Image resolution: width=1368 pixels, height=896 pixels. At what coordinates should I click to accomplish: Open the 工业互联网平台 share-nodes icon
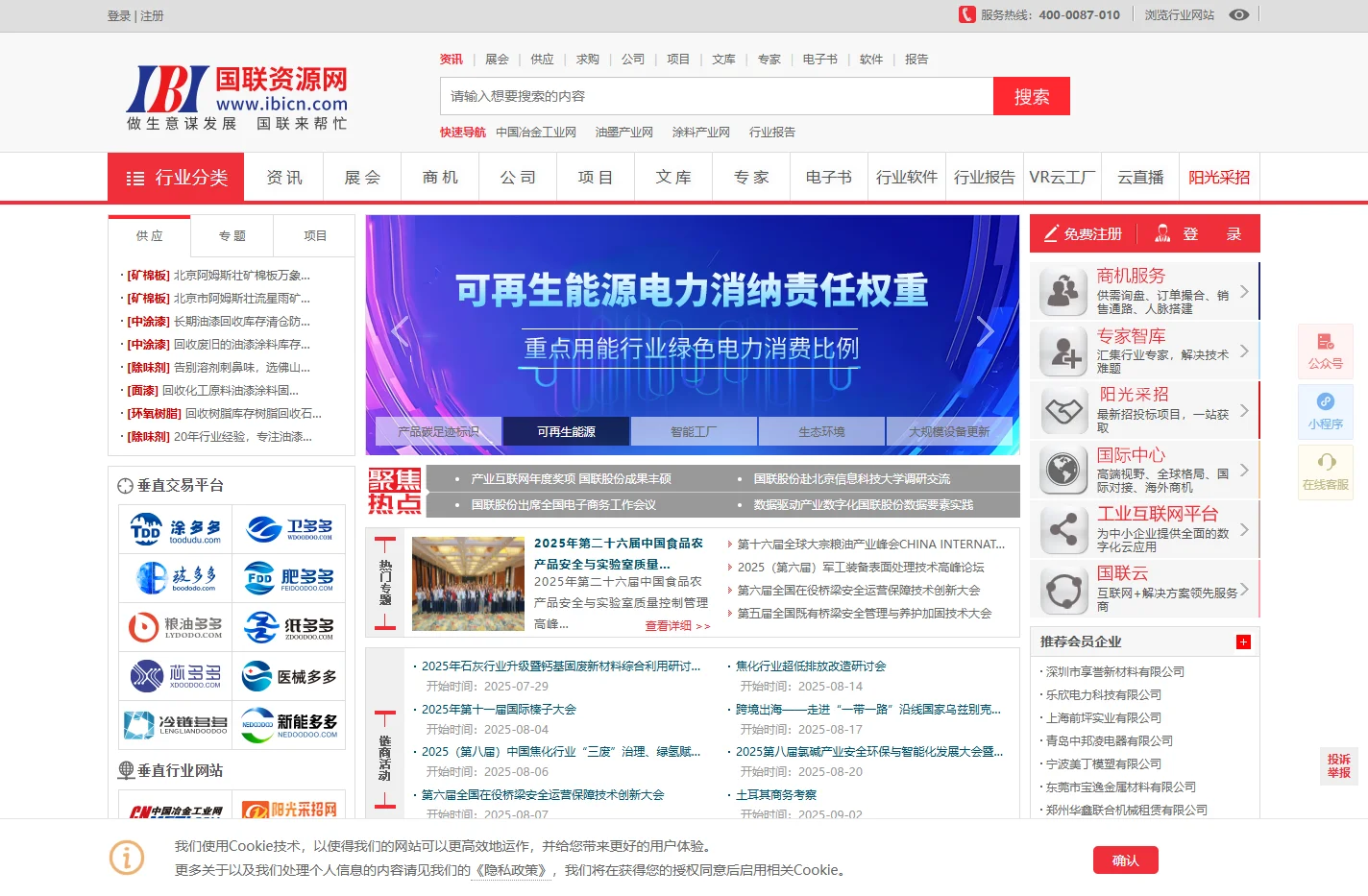click(1063, 530)
